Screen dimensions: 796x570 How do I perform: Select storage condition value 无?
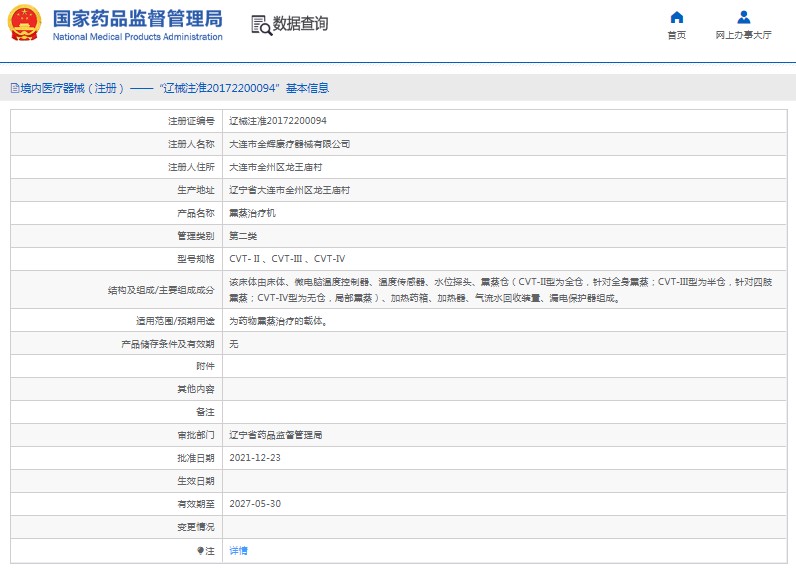(234, 344)
